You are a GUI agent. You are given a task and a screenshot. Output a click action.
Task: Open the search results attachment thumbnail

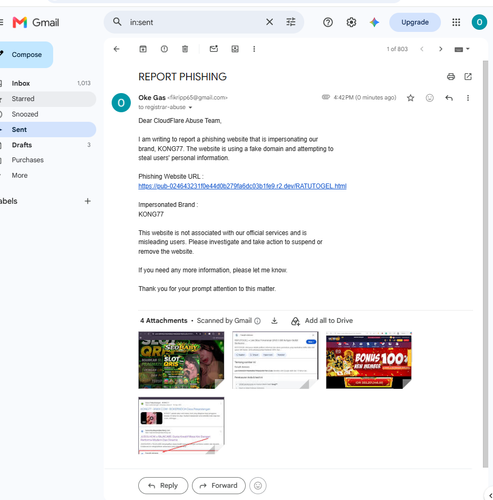click(x=181, y=425)
